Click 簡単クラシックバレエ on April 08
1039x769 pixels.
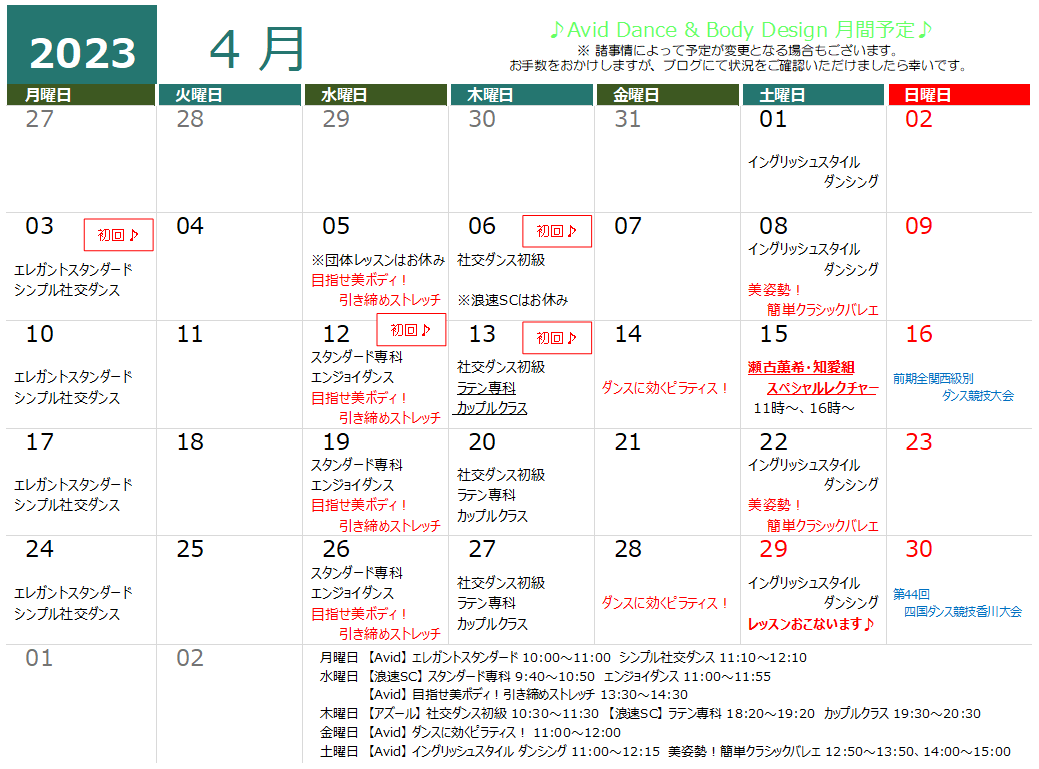pyautogui.click(x=822, y=310)
